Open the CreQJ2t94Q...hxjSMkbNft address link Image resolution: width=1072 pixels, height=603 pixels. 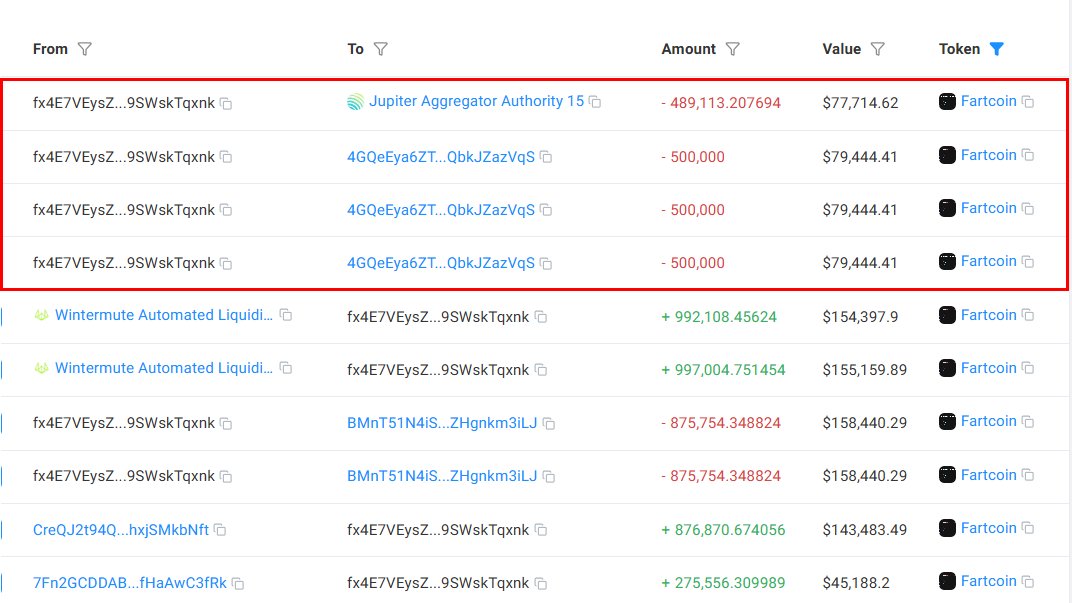[121, 530]
